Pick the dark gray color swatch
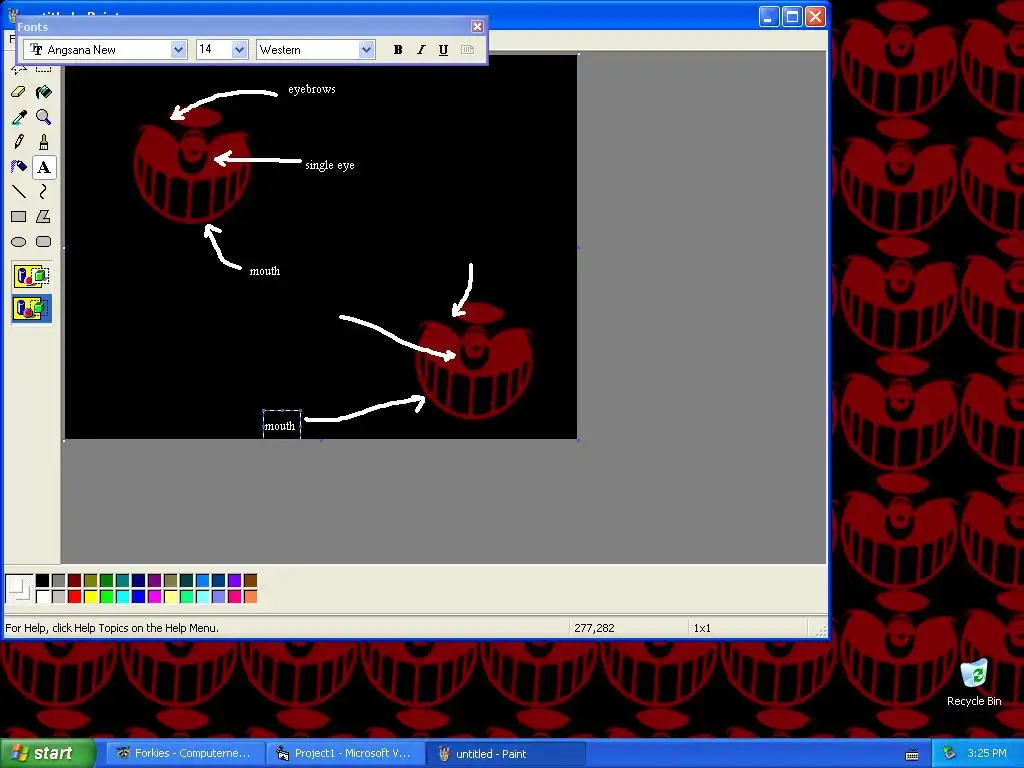1024x768 pixels. [x=59, y=581]
